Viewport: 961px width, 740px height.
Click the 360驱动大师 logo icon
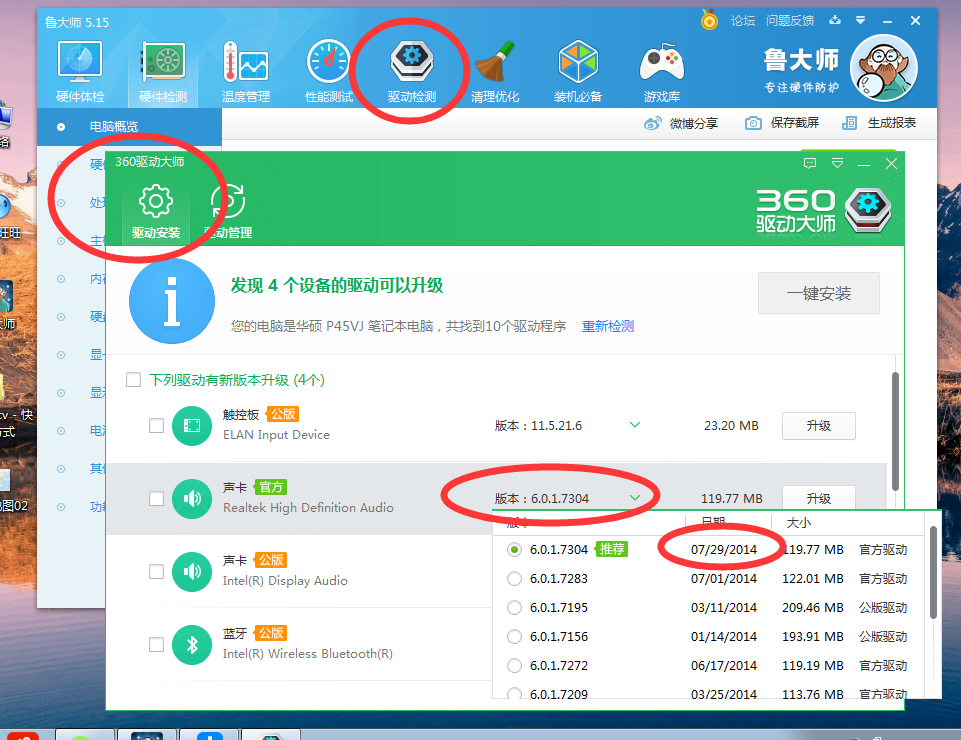point(868,210)
